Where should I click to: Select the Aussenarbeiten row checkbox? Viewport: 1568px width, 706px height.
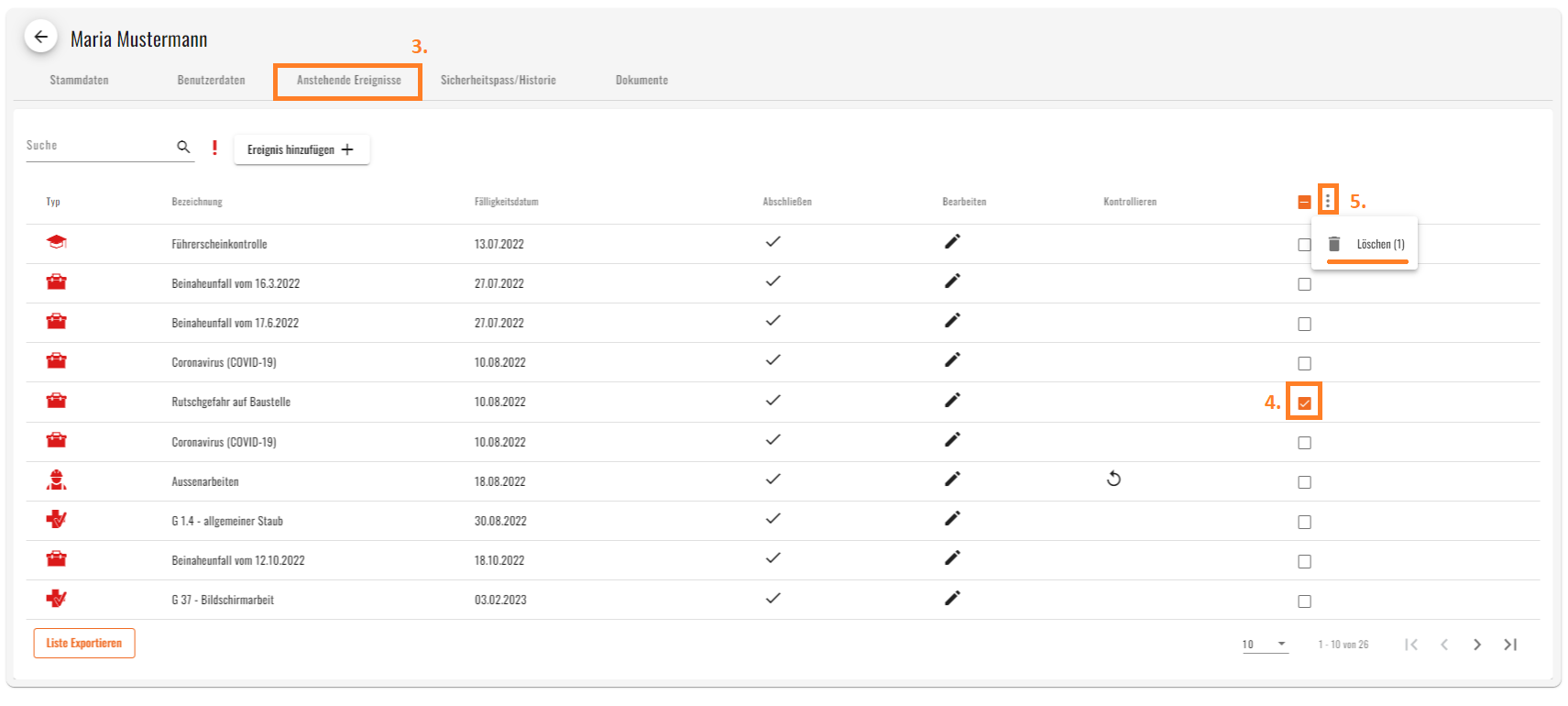(1304, 482)
